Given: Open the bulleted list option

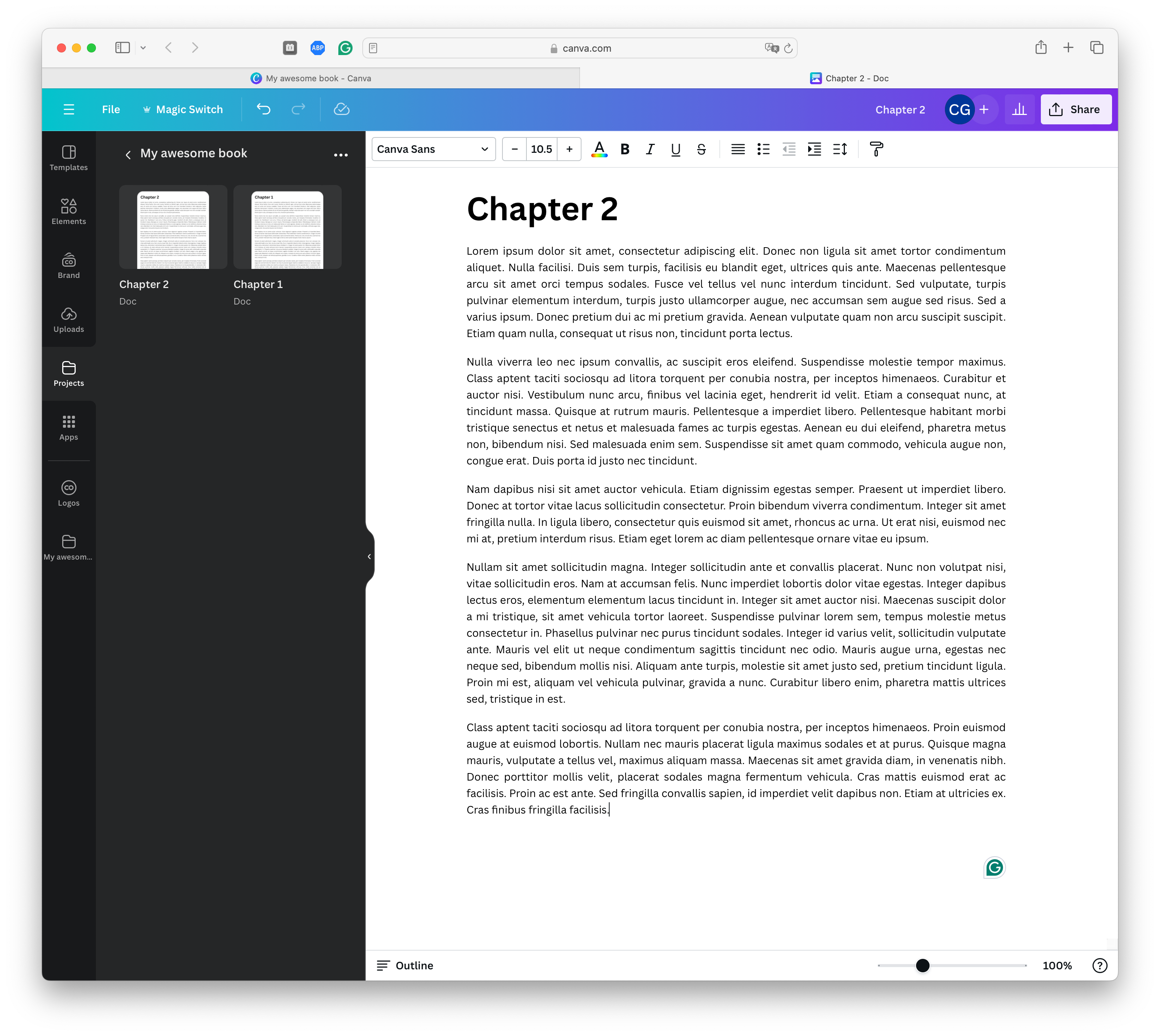Looking at the screenshot, I should tap(763, 149).
